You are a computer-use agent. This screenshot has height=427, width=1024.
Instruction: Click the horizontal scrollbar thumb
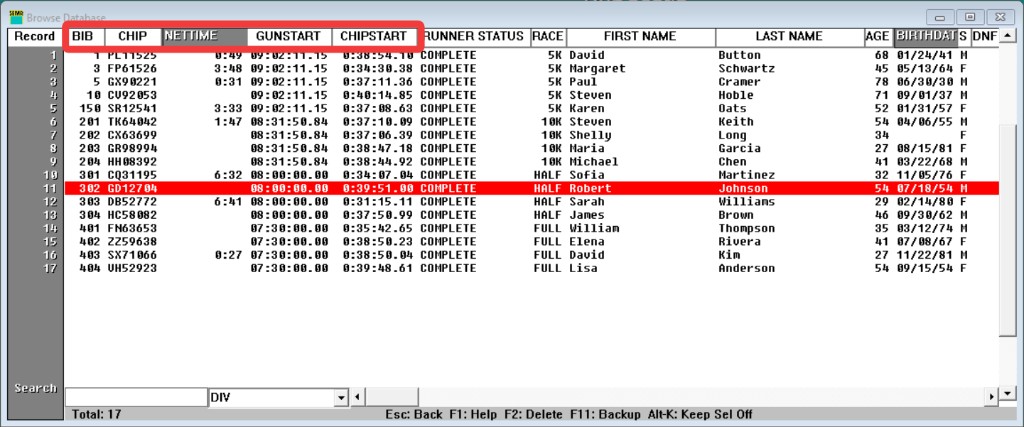click(391, 396)
